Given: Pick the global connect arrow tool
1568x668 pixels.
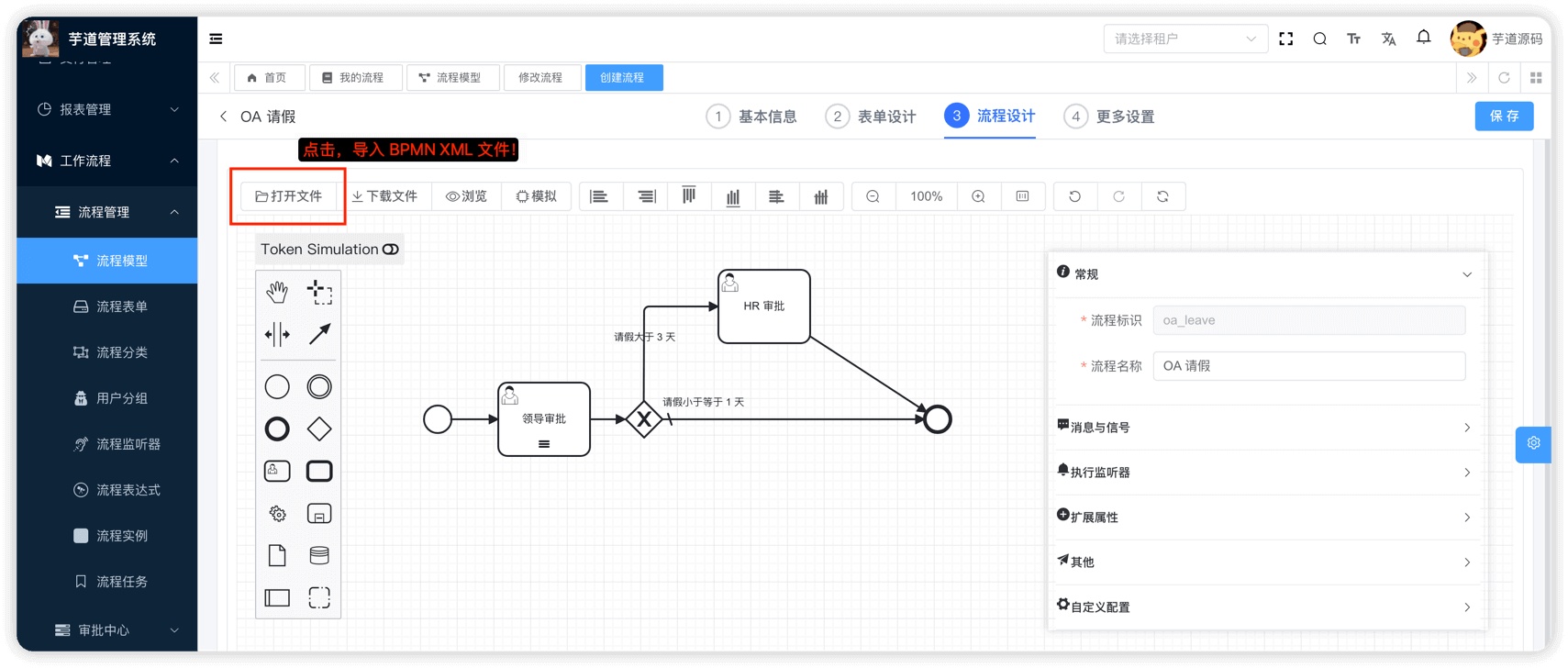Looking at the screenshot, I should click(x=319, y=334).
